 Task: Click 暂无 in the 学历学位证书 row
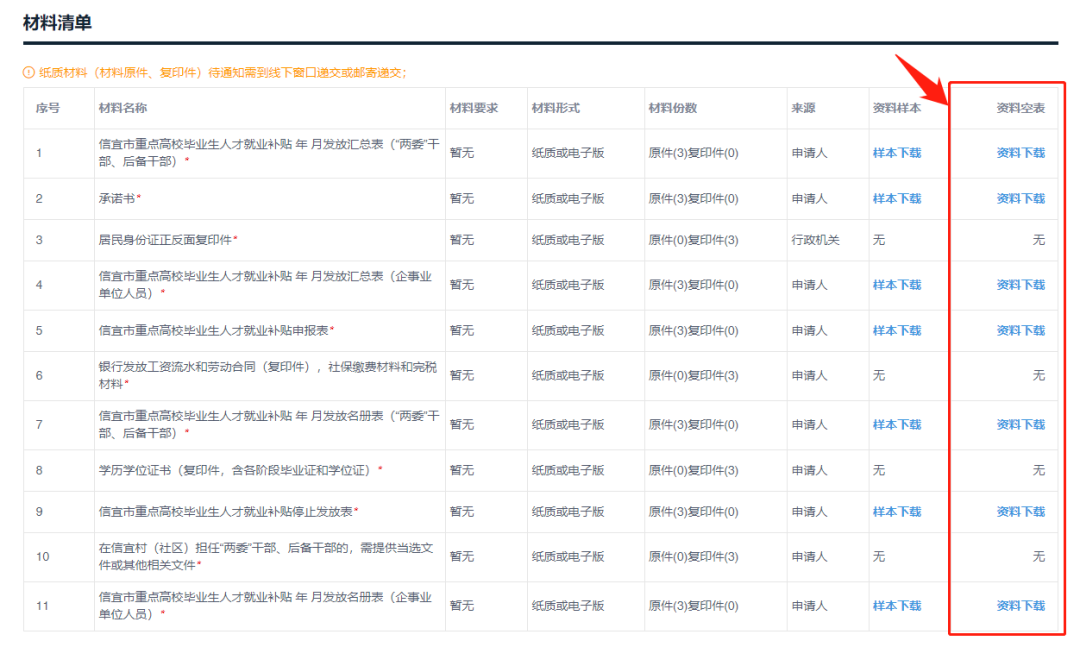(461, 470)
